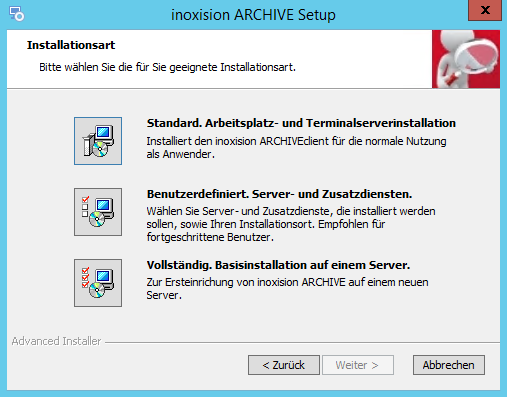The image size is (507, 397).
Task: Click the Bitte wählen Sie instruction line
Action: tap(167, 67)
